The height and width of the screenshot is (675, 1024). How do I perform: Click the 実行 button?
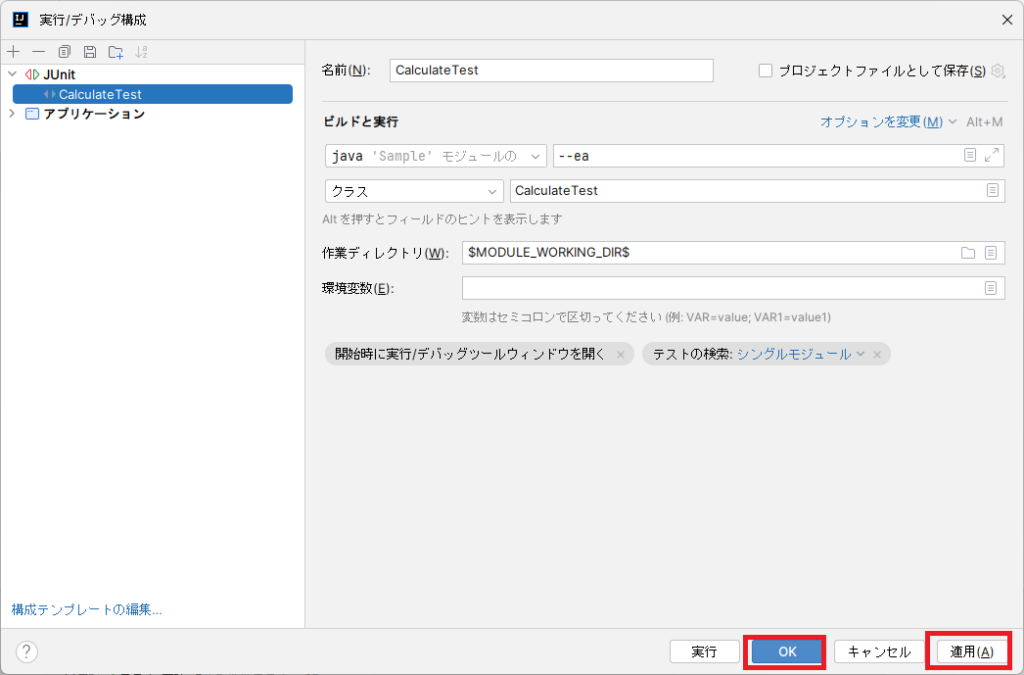pyautogui.click(x=704, y=651)
